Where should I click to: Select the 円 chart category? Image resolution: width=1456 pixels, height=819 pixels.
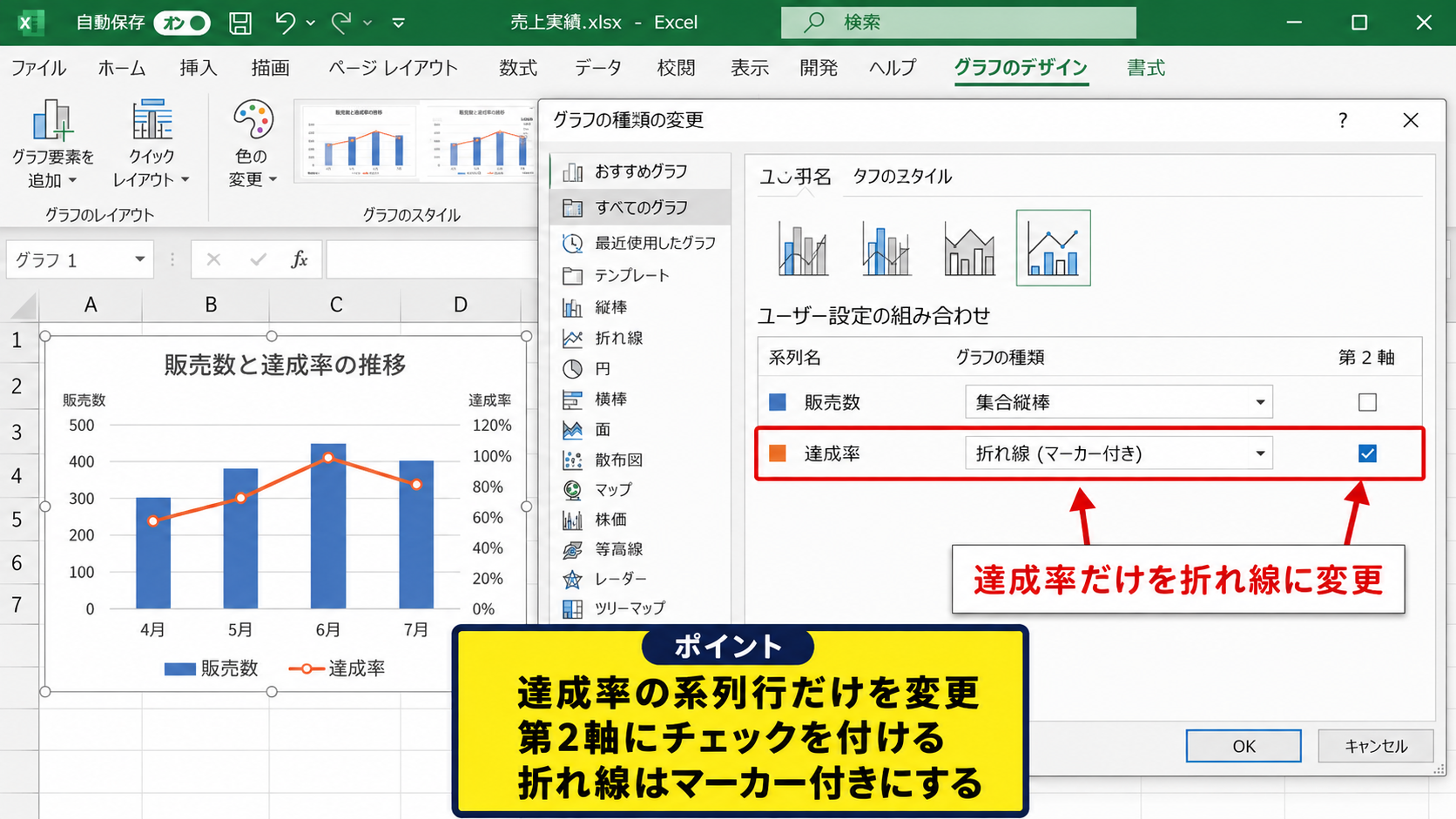(x=603, y=368)
